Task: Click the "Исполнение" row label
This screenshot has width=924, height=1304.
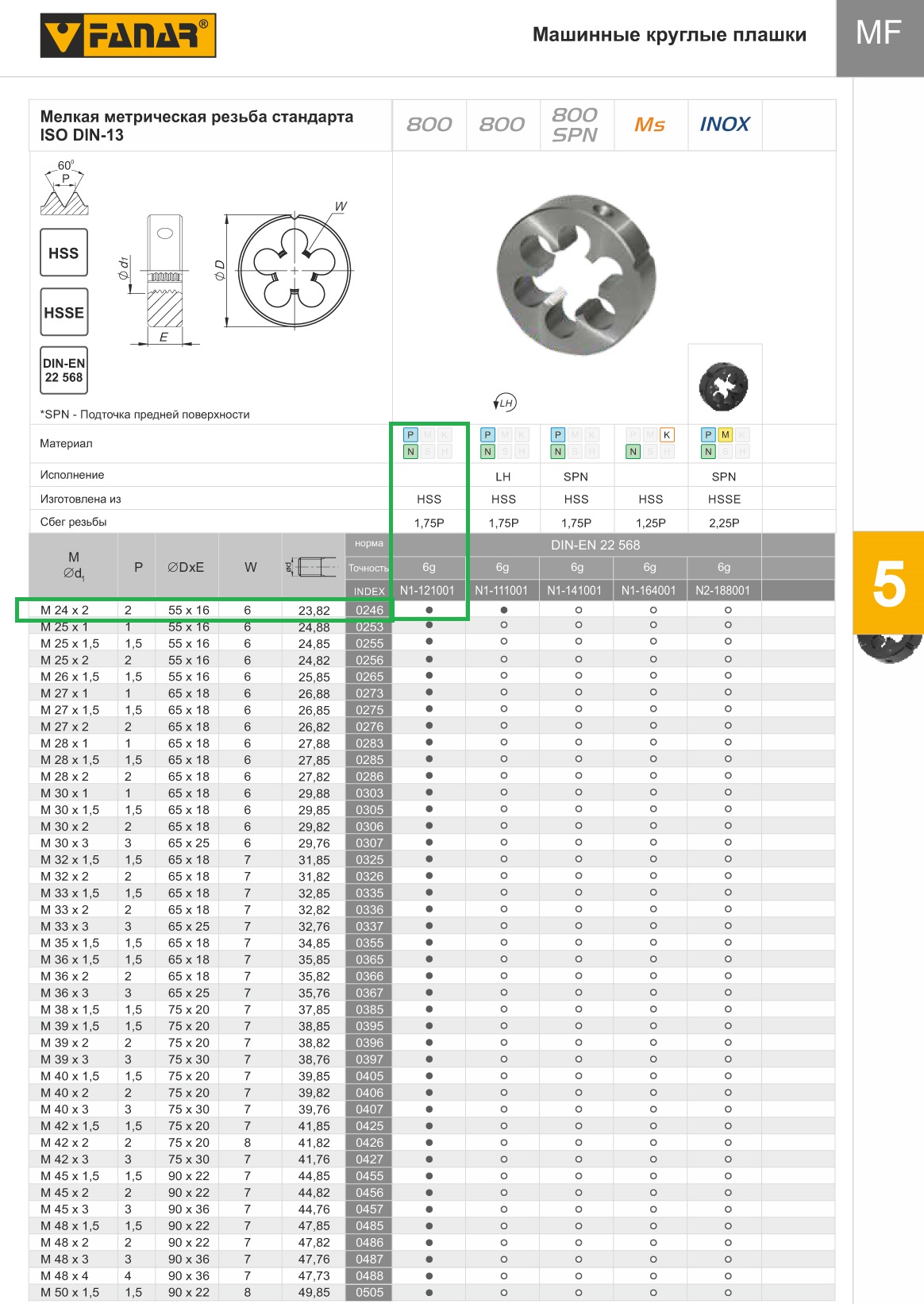Action: [72, 475]
